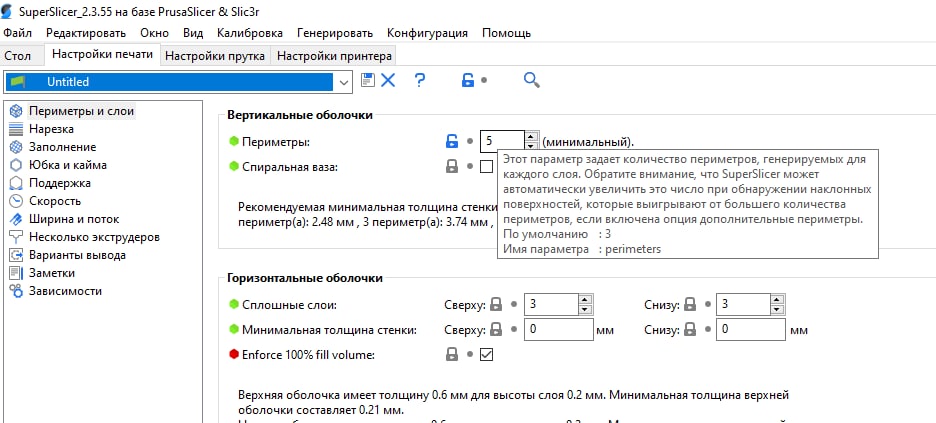Click the Сплошные слои Снизу input field

(x=743, y=304)
